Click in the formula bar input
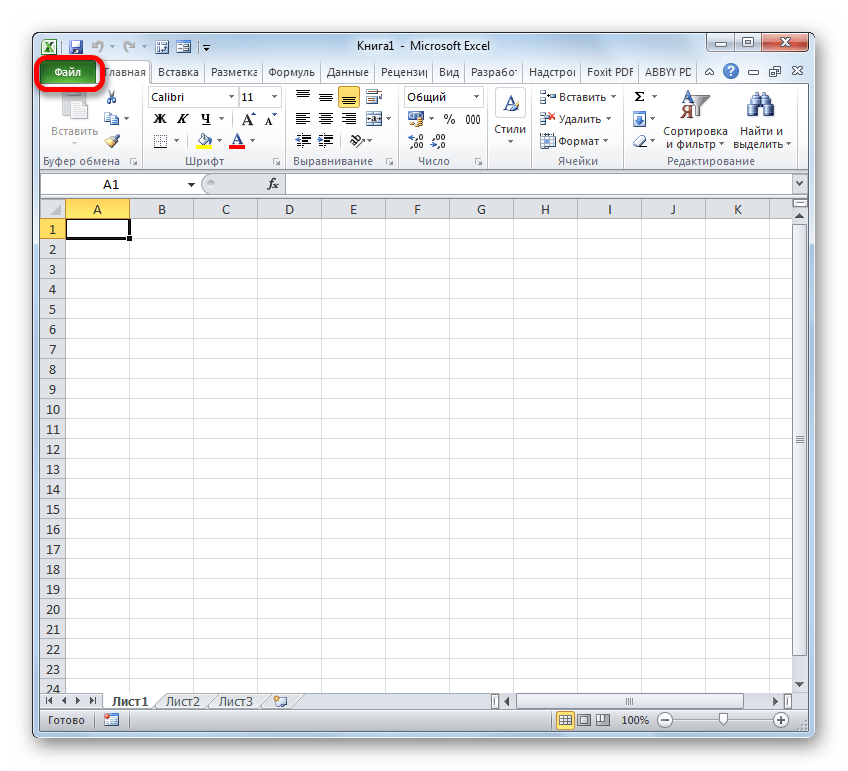 click(539, 185)
